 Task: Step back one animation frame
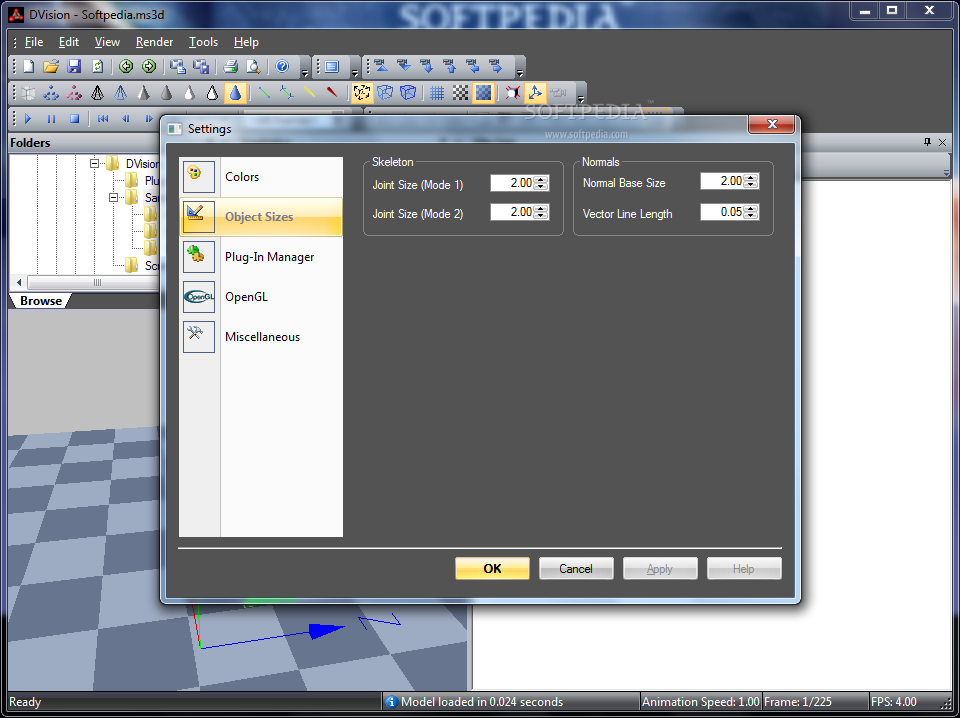coord(126,119)
